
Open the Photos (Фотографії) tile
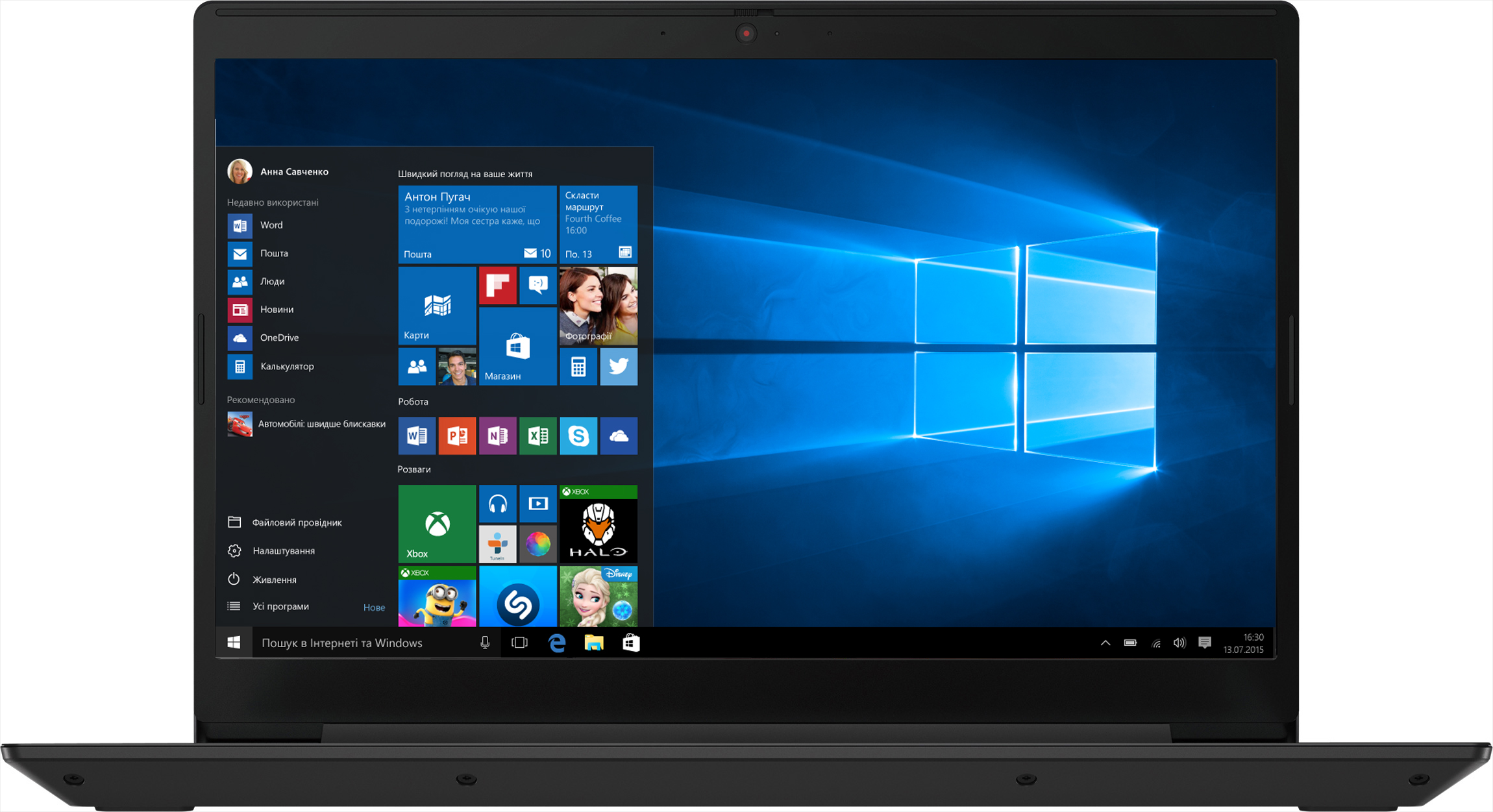(x=598, y=305)
